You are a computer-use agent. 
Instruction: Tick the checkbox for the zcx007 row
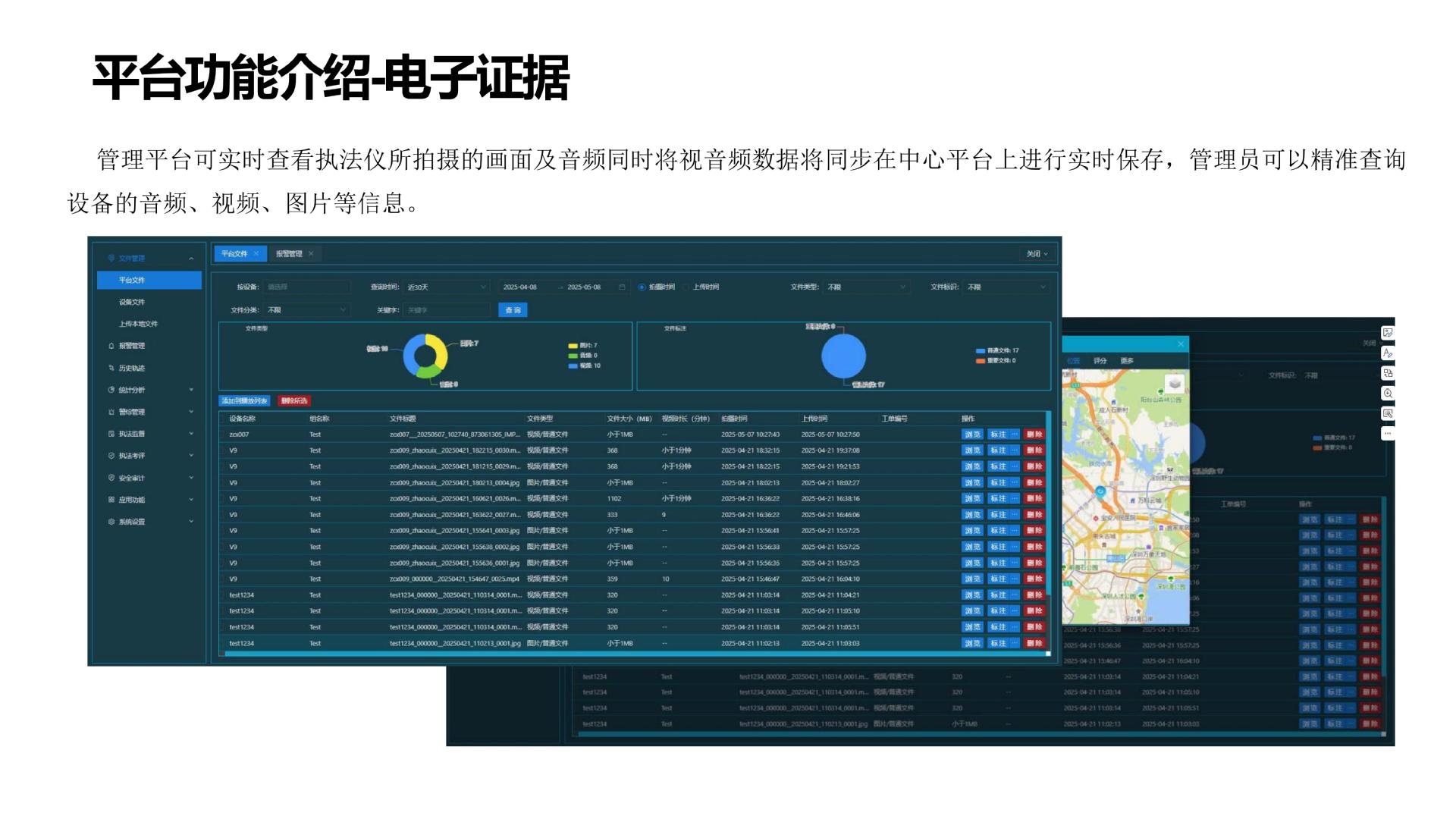point(223,435)
